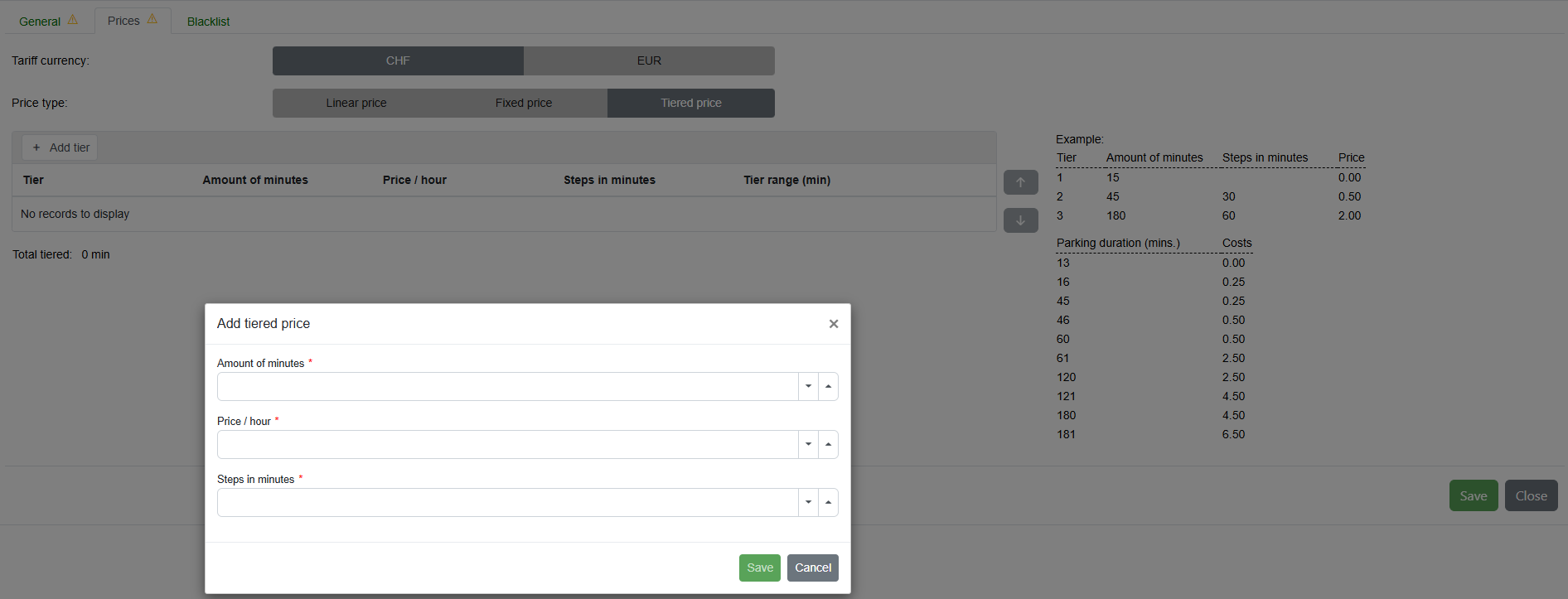Choose Tiered price type
This screenshot has height=599, width=1568.
691,103
